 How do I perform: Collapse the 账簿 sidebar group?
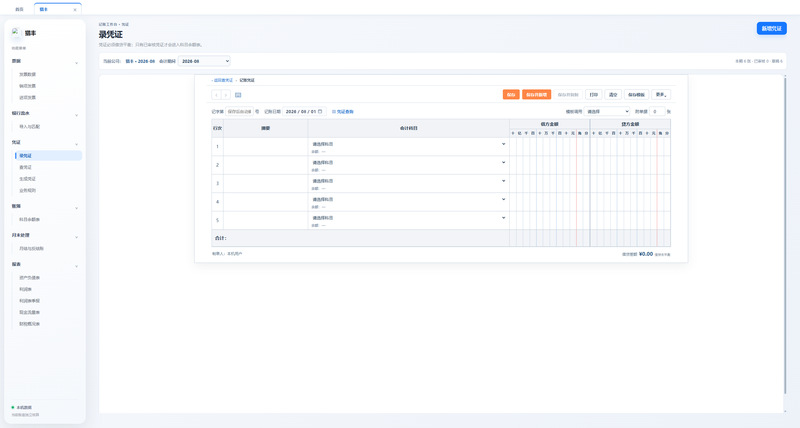point(77,208)
